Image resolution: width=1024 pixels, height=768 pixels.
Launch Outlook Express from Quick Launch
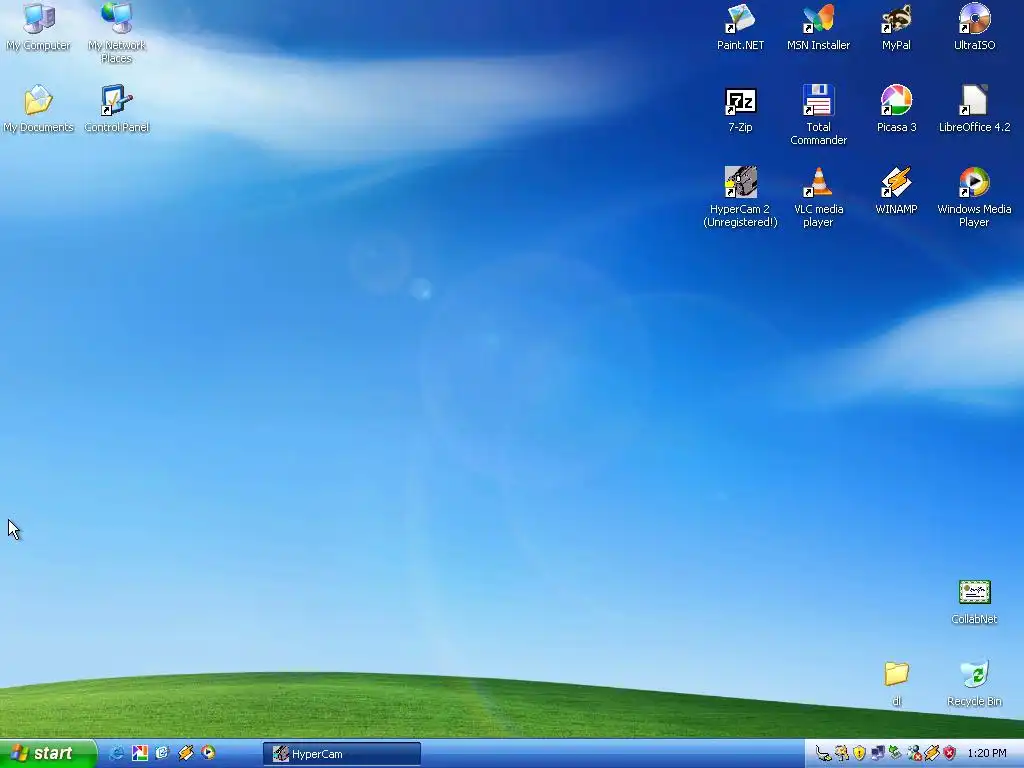tap(162, 753)
